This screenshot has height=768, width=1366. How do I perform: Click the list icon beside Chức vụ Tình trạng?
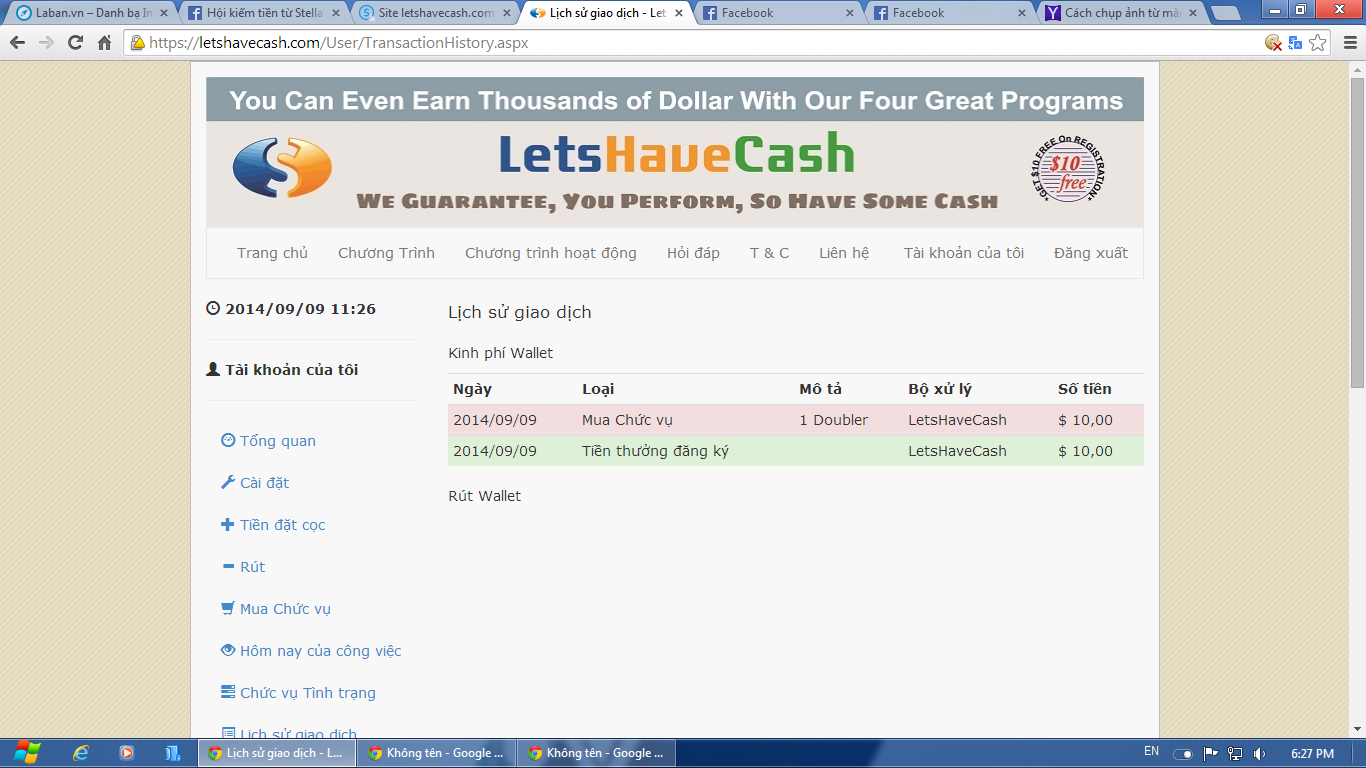click(228, 692)
